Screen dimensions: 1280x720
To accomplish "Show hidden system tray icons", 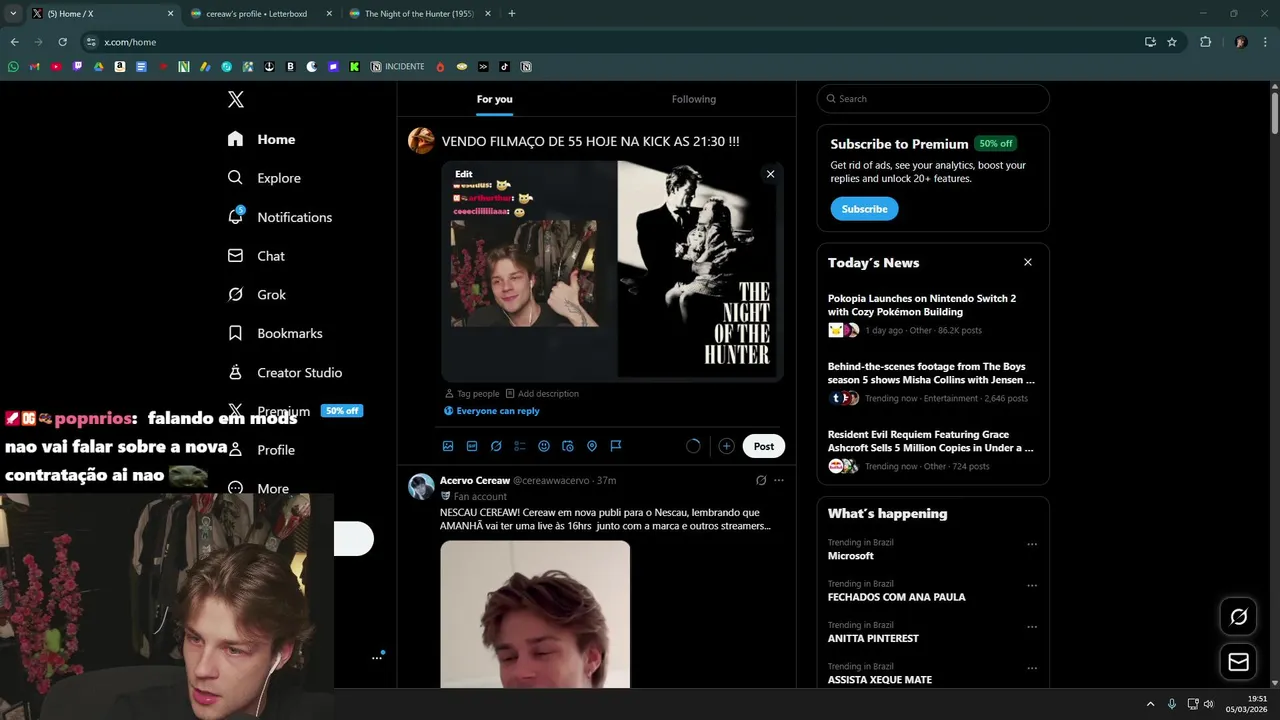I will (1150, 704).
